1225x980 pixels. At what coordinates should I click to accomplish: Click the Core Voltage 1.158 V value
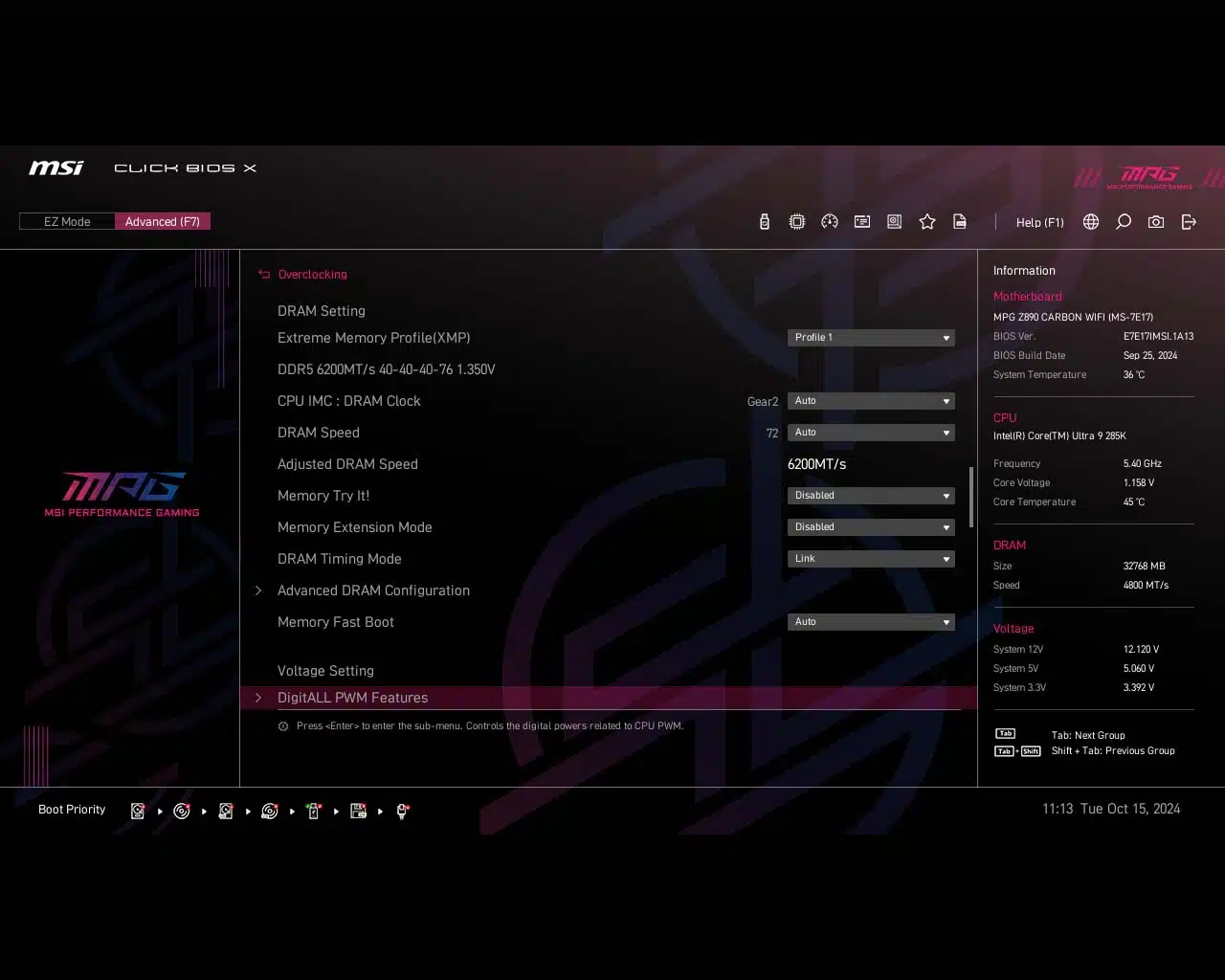(x=1139, y=483)
